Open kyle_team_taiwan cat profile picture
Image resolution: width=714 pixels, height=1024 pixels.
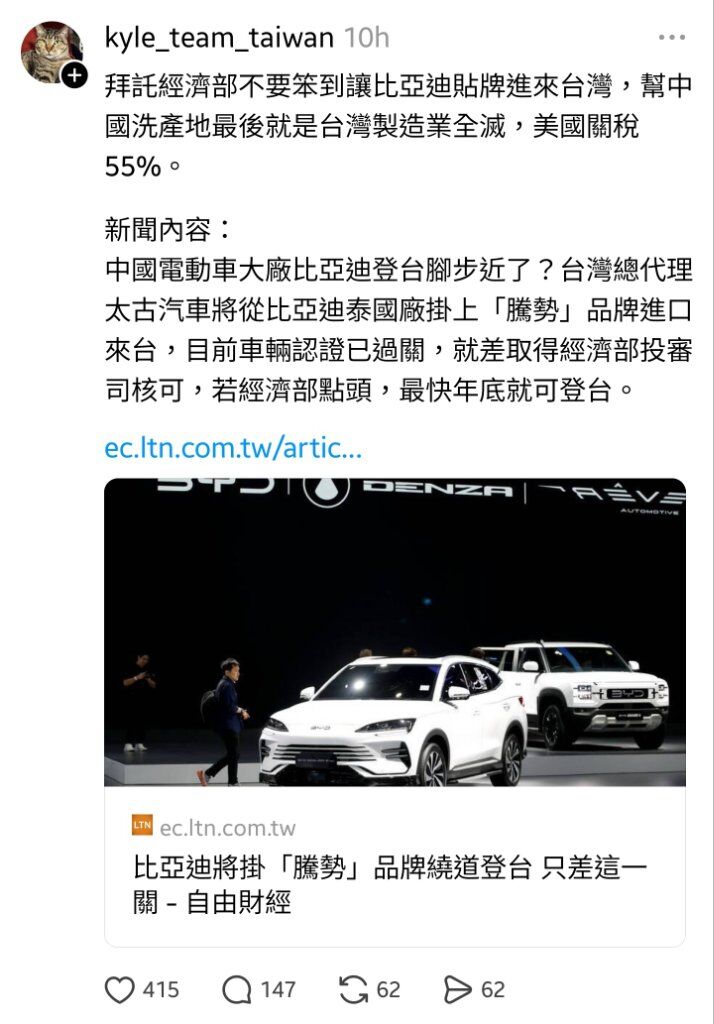(x=52, y=52)
